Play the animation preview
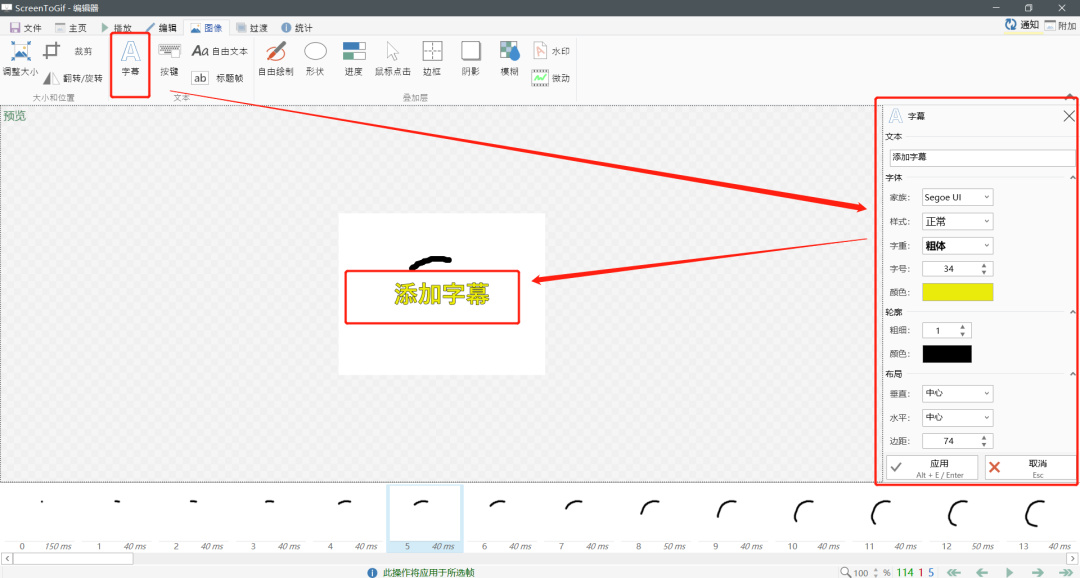The image size is (1080, 578). click(1009, 572)
